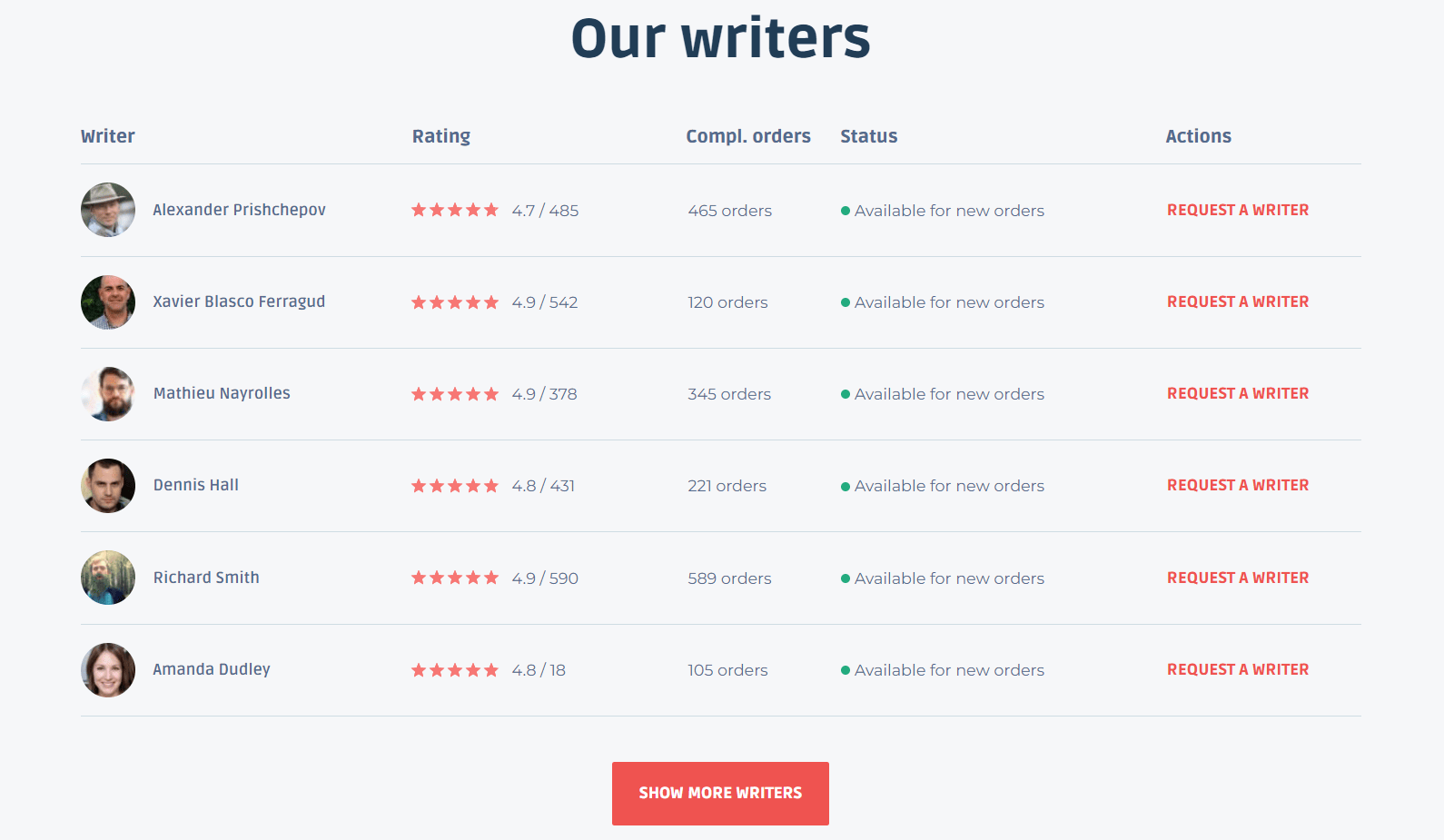Select Dennis Hall's profile photo
Viewport: 1444px width, 840px height.
[x=108, y=486]
